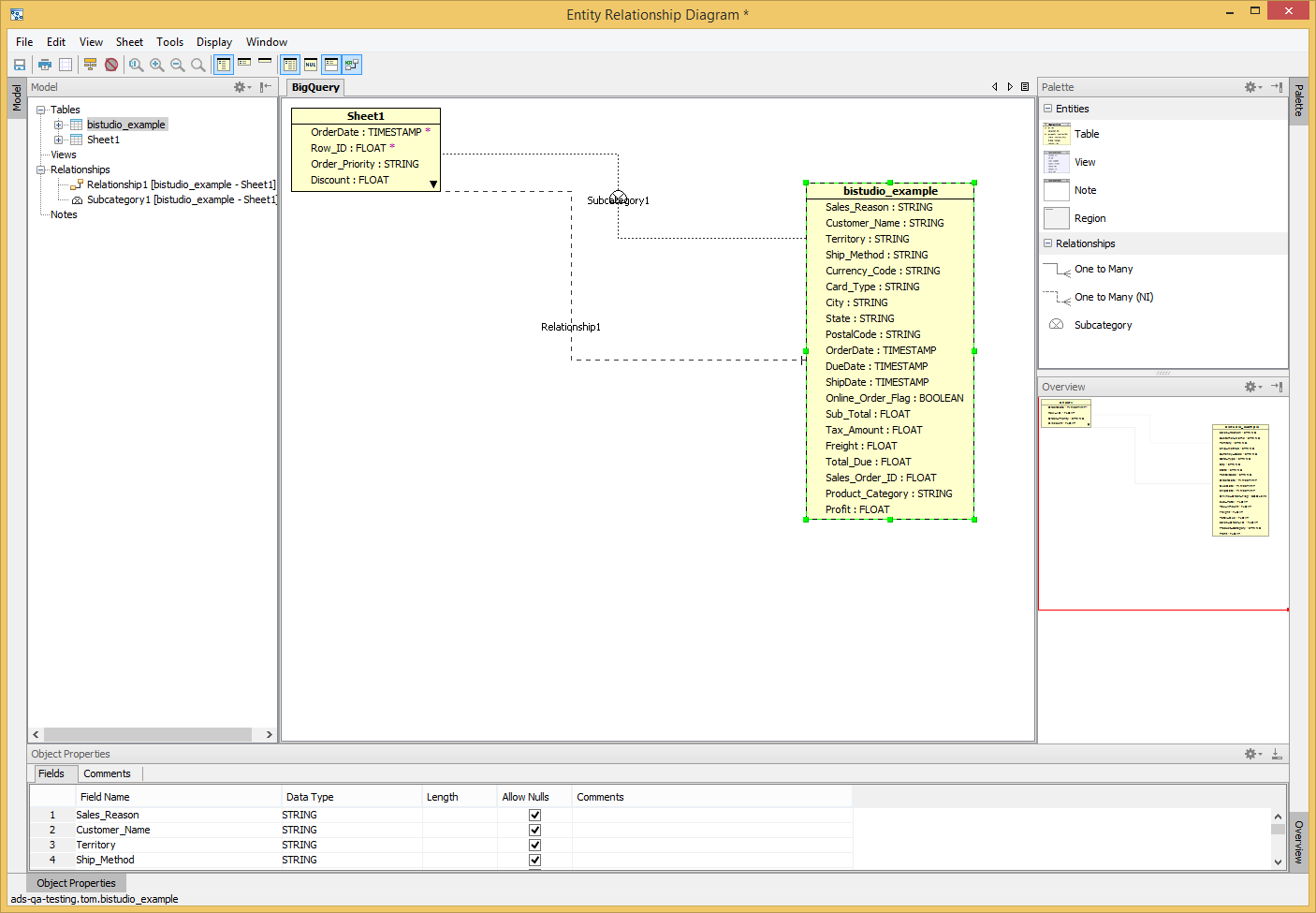Image resolution: width=1316 pixels, height=913 pixels.
Task: Click the red cancel icon in toolbar
Action: [x=111, y=65]
